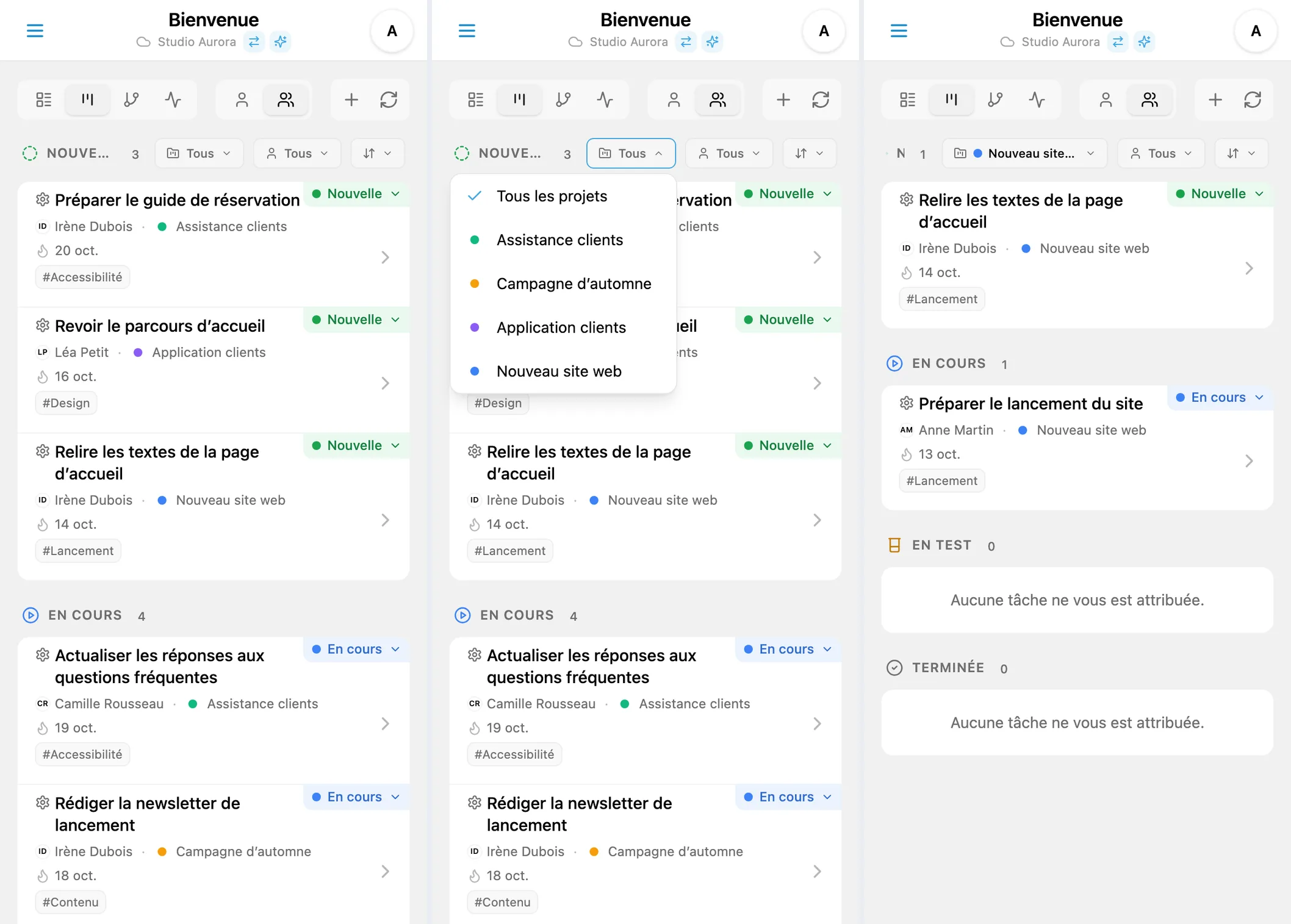
Task: Click purple dot beside Application clients in menu
Action: (x=475, y=328)
